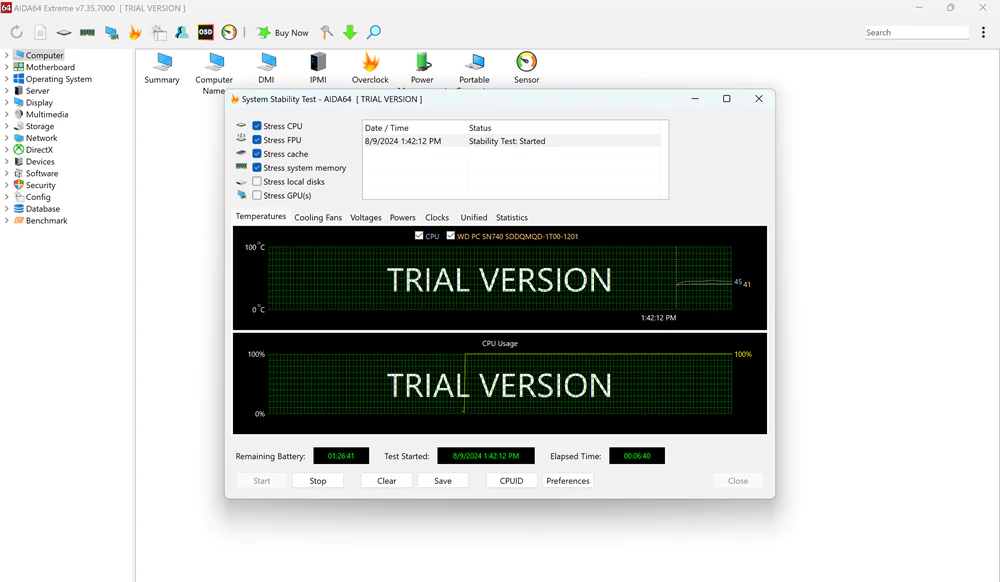Launch stability test via flame toolbar icon
The width and height of the screenshot is (1000, 582).
[x=135, y=32]
